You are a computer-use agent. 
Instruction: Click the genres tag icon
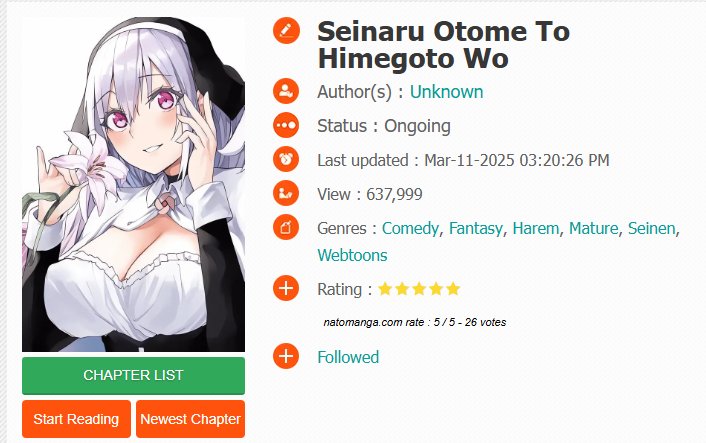click(286, 228)
